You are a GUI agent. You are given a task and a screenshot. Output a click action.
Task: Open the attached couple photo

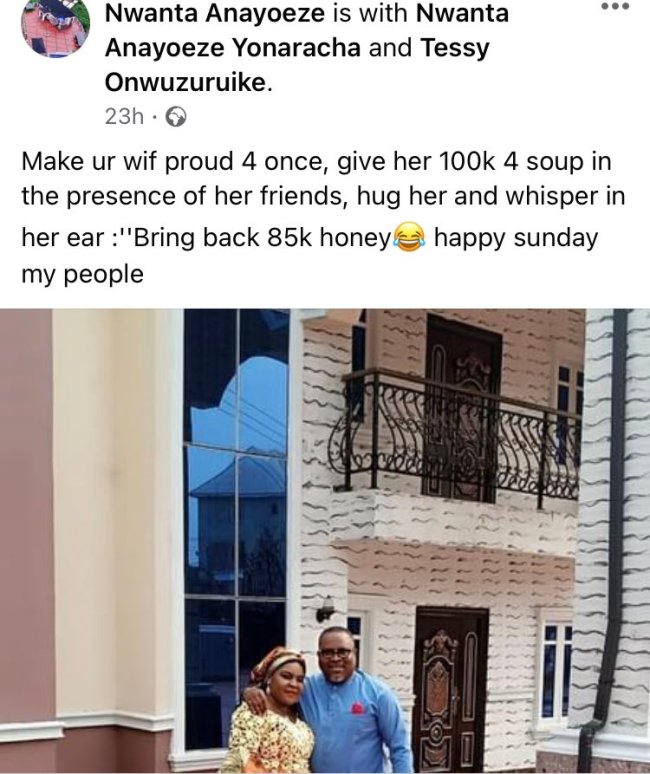325,541
